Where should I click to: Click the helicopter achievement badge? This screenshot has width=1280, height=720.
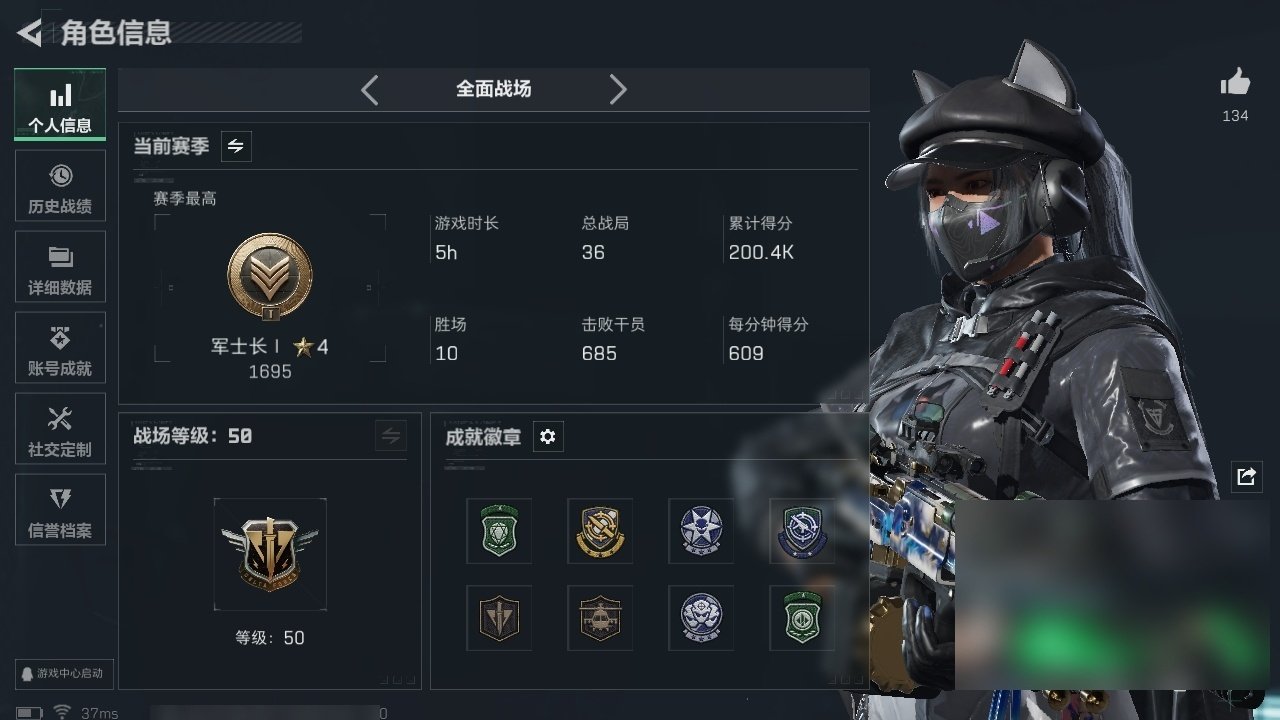(600, 618)
